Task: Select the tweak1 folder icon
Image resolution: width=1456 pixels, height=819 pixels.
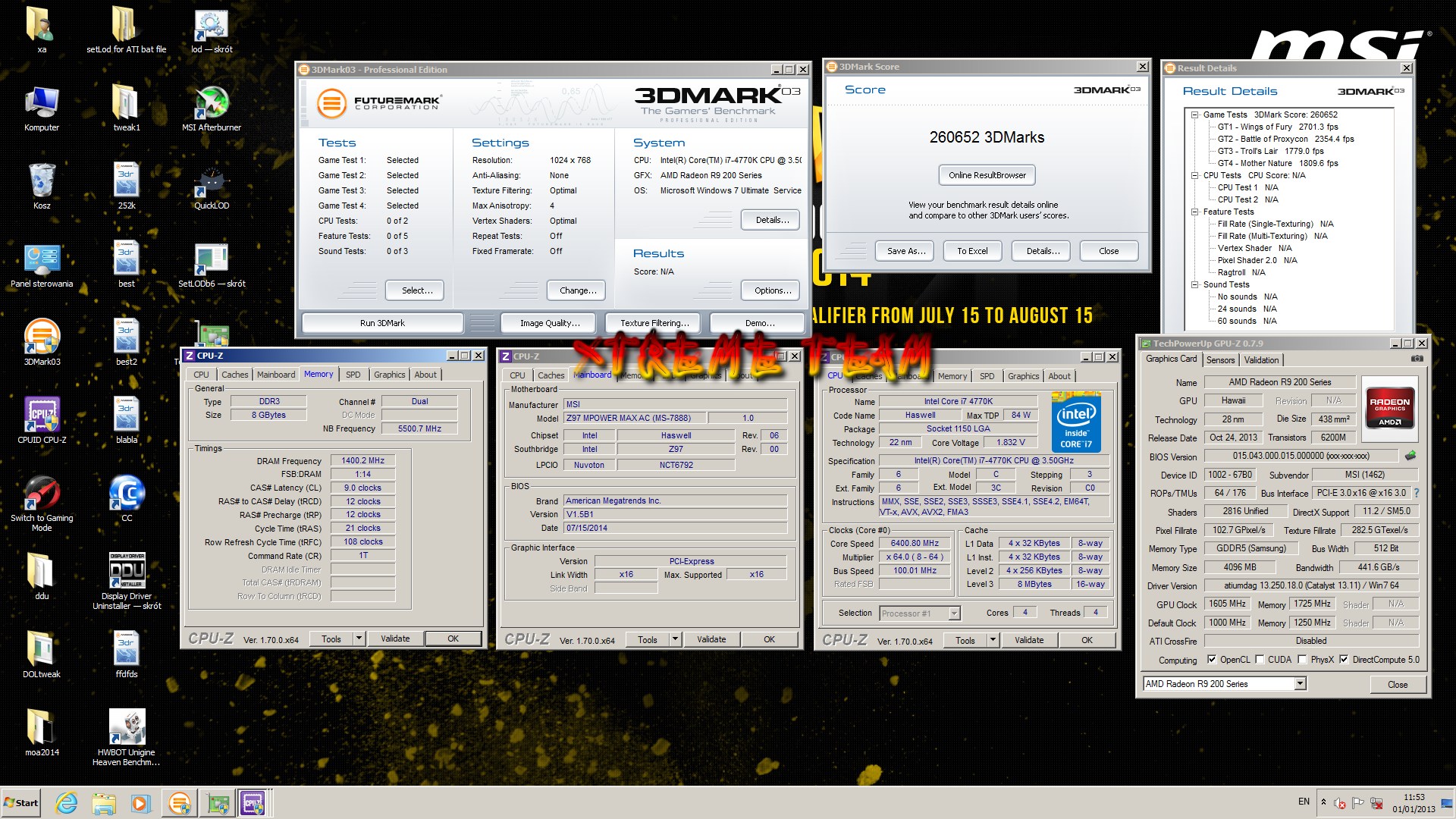Action: click(127, 108)
